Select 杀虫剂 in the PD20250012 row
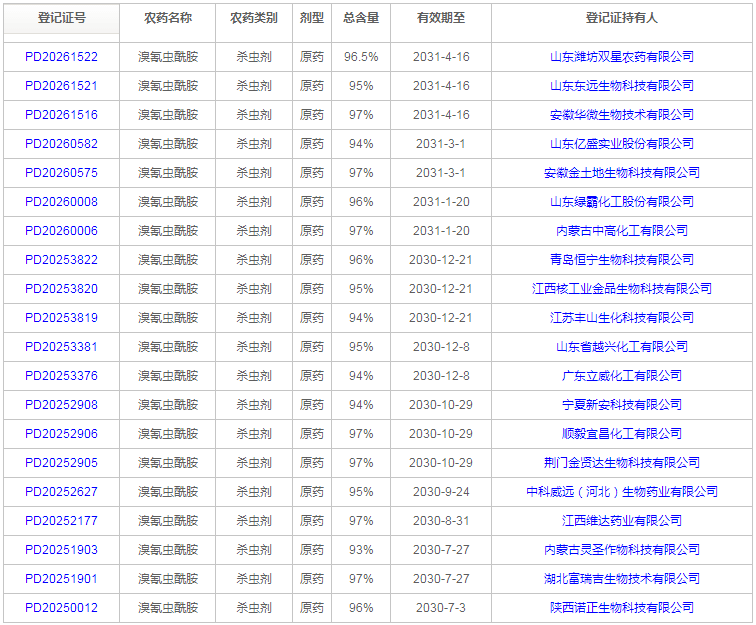The image size is (756, 625). [x=254, y=607]
